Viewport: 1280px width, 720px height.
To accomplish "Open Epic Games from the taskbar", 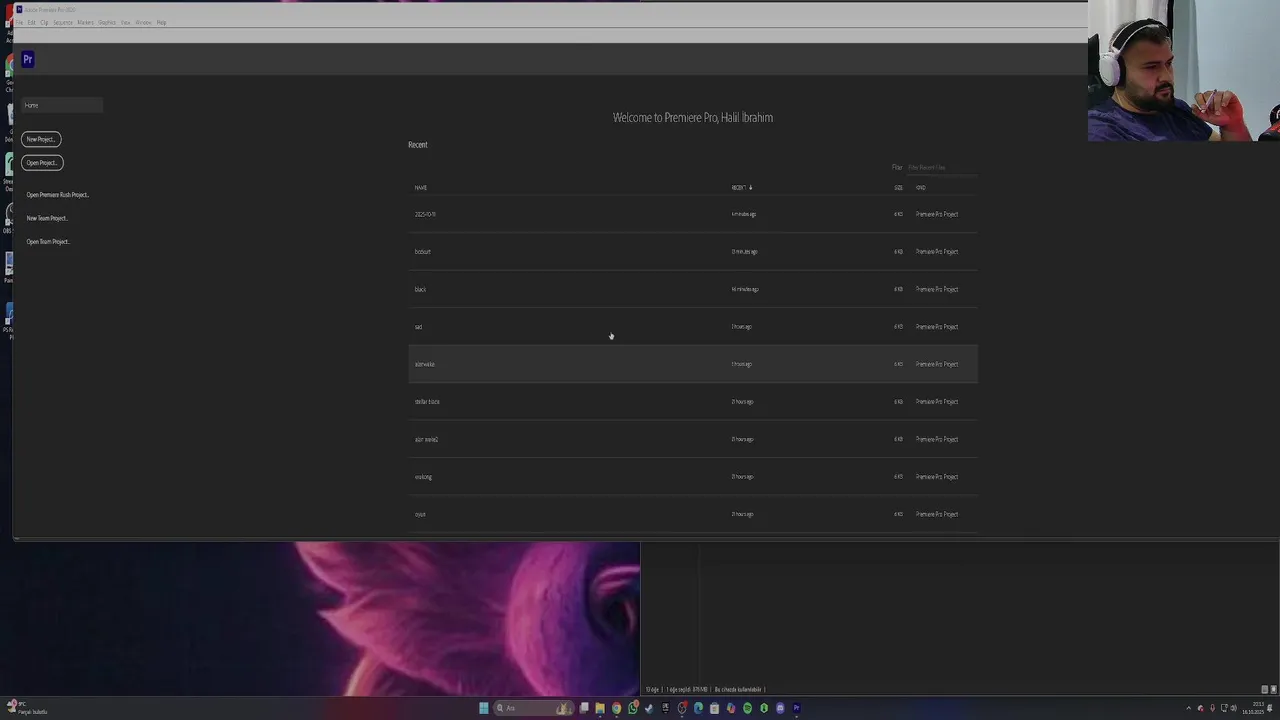I will [666, 708].
